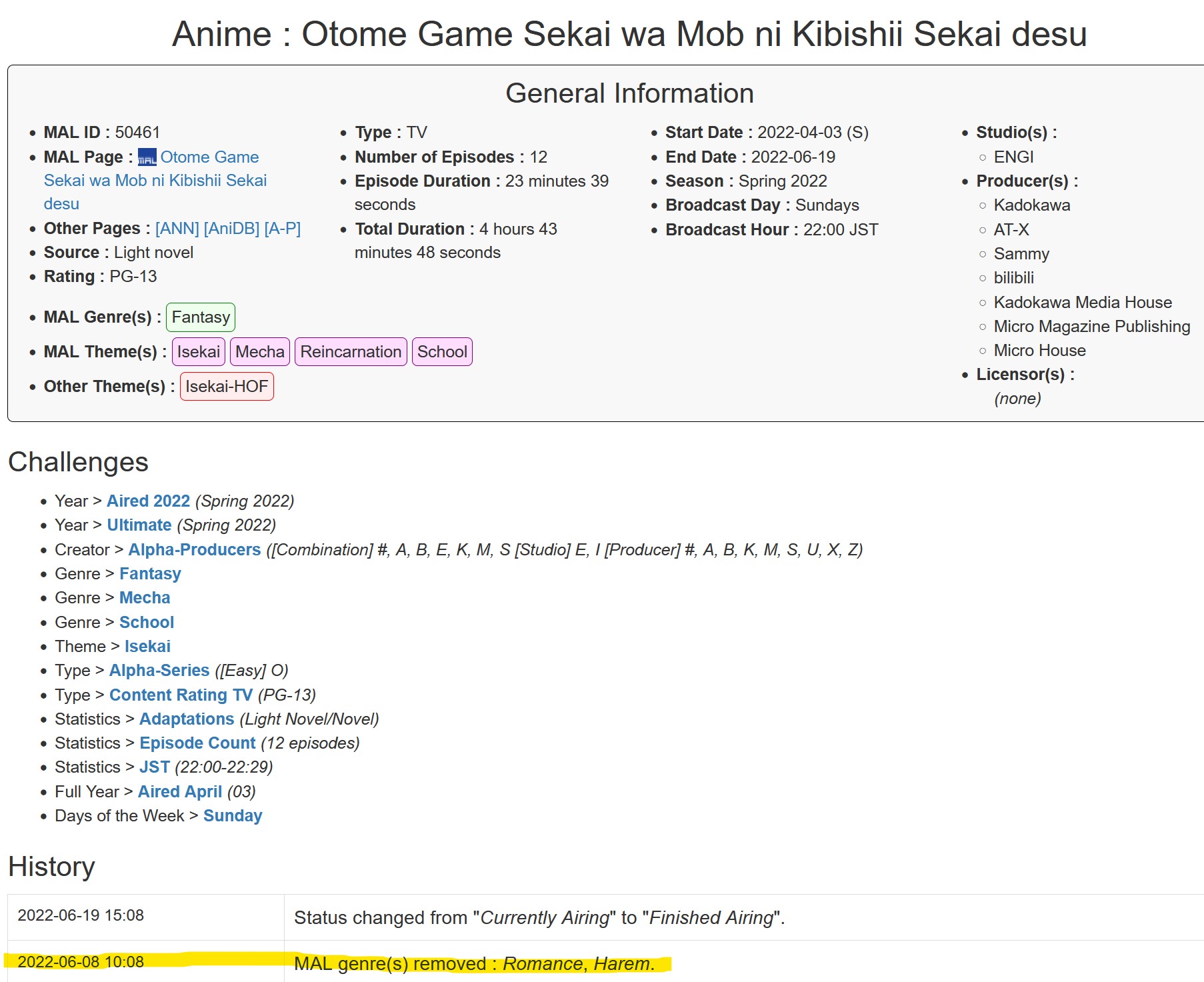The image size is (1204, 982).
Task: Open the ANN external page link
Action: tap(177, 229)
